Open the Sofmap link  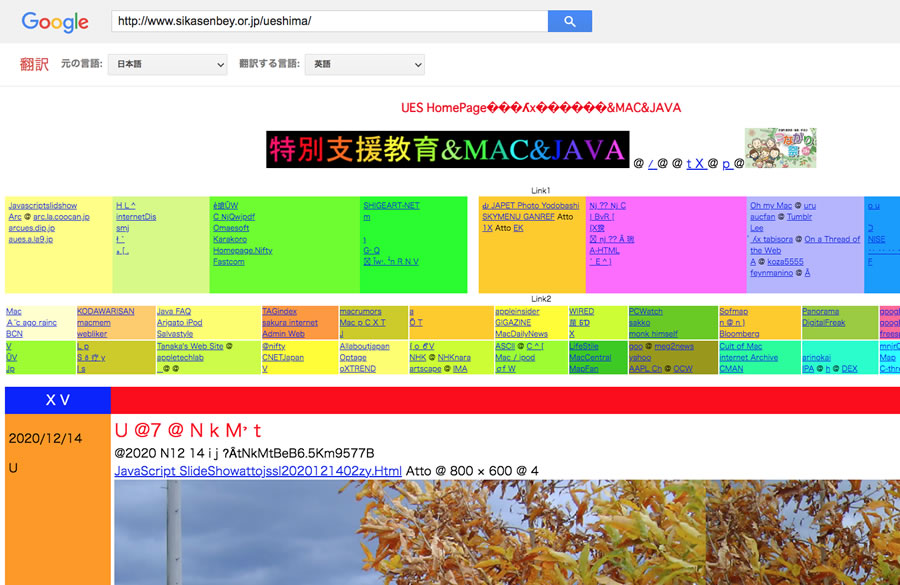pos(734,311)
